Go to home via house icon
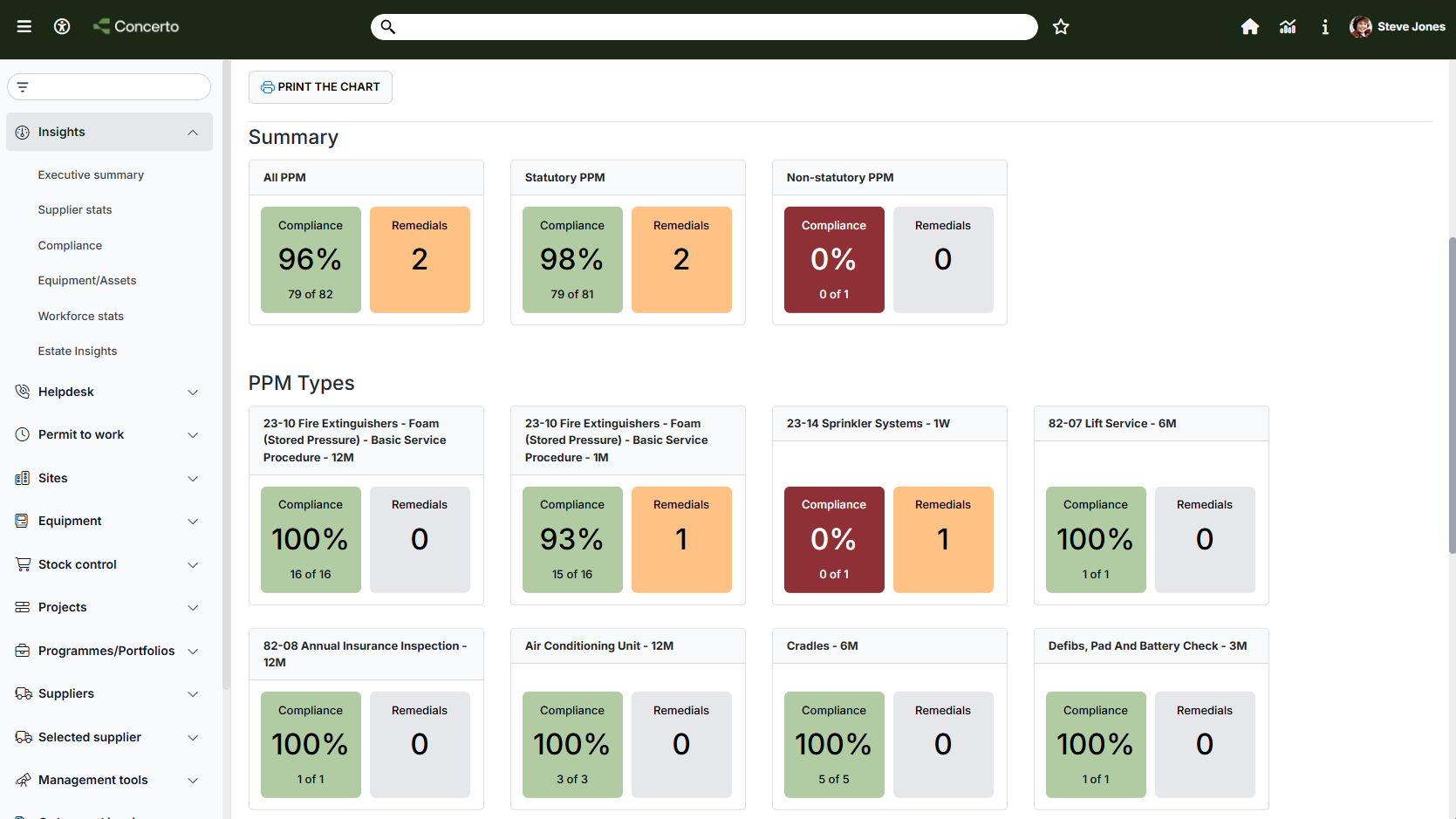 tap(1250, 27)
